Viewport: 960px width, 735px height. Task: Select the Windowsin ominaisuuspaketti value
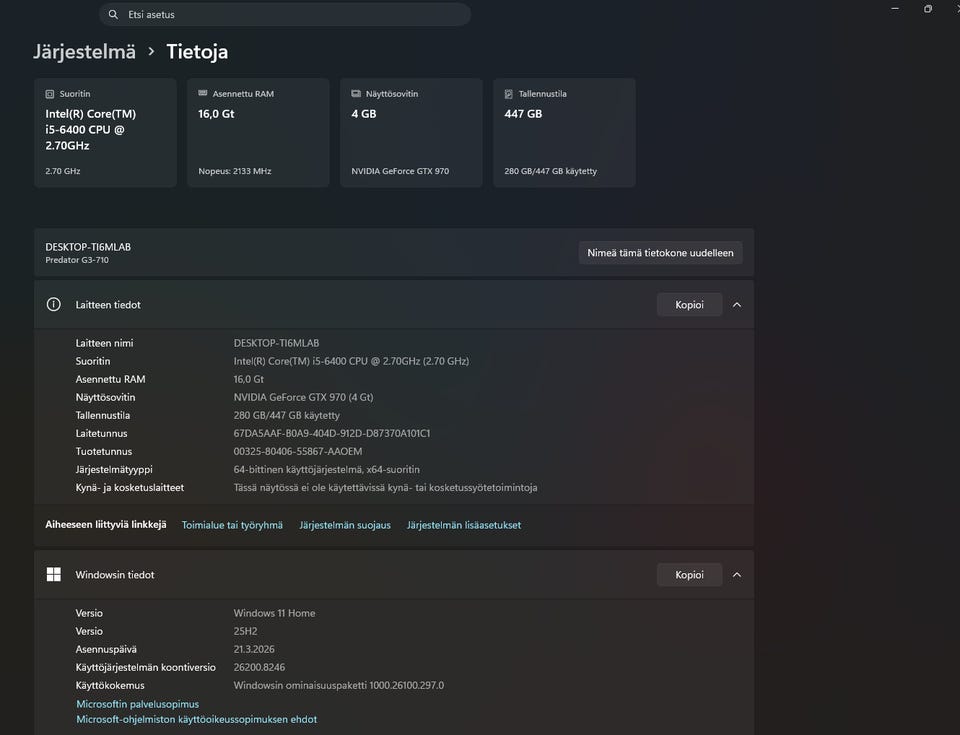click(339, 685)
